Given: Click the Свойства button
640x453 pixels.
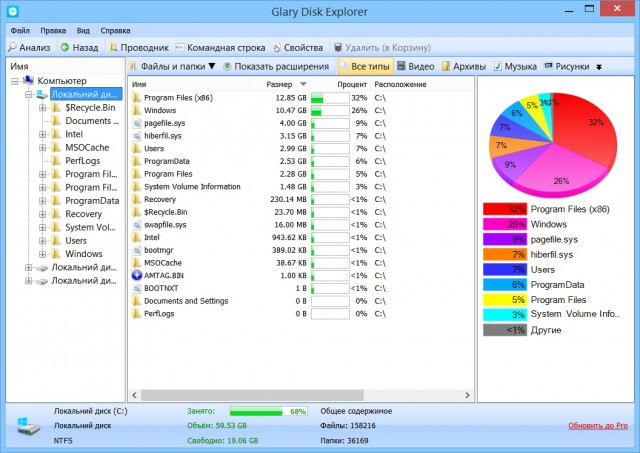Looking at the screenshot, I should click(x=298, y=48).
